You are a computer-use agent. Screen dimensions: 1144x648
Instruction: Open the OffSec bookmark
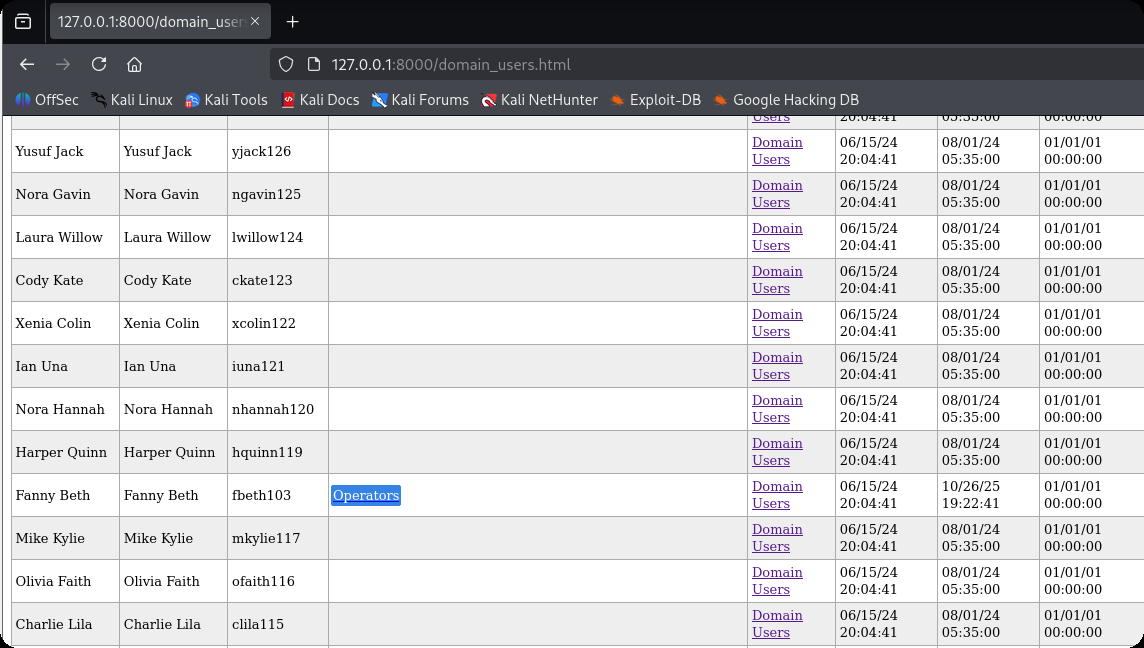tap(47, 100)
